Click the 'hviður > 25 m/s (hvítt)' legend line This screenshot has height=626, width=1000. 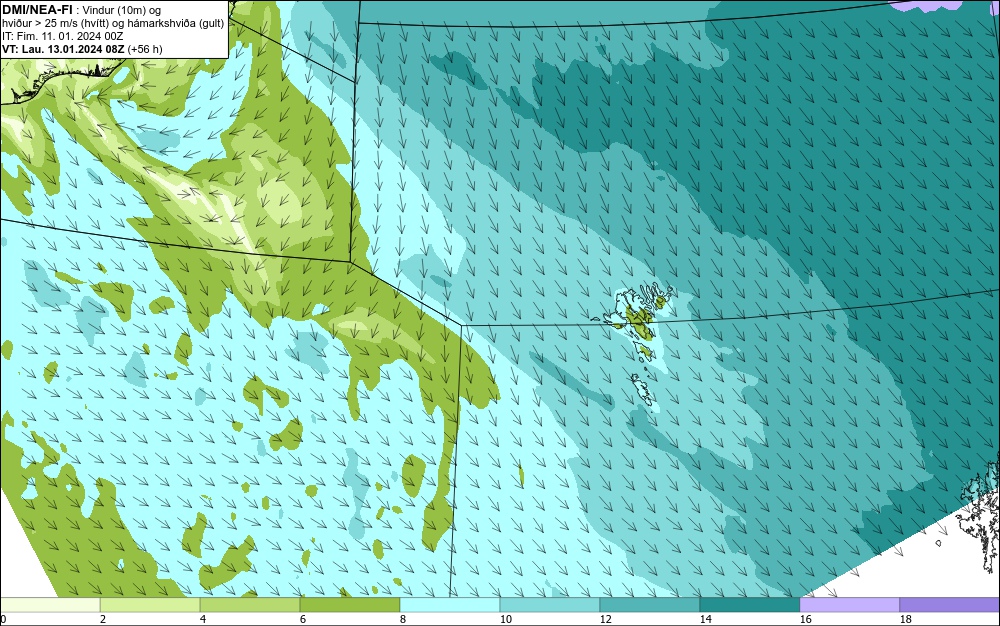pos(113,23)
